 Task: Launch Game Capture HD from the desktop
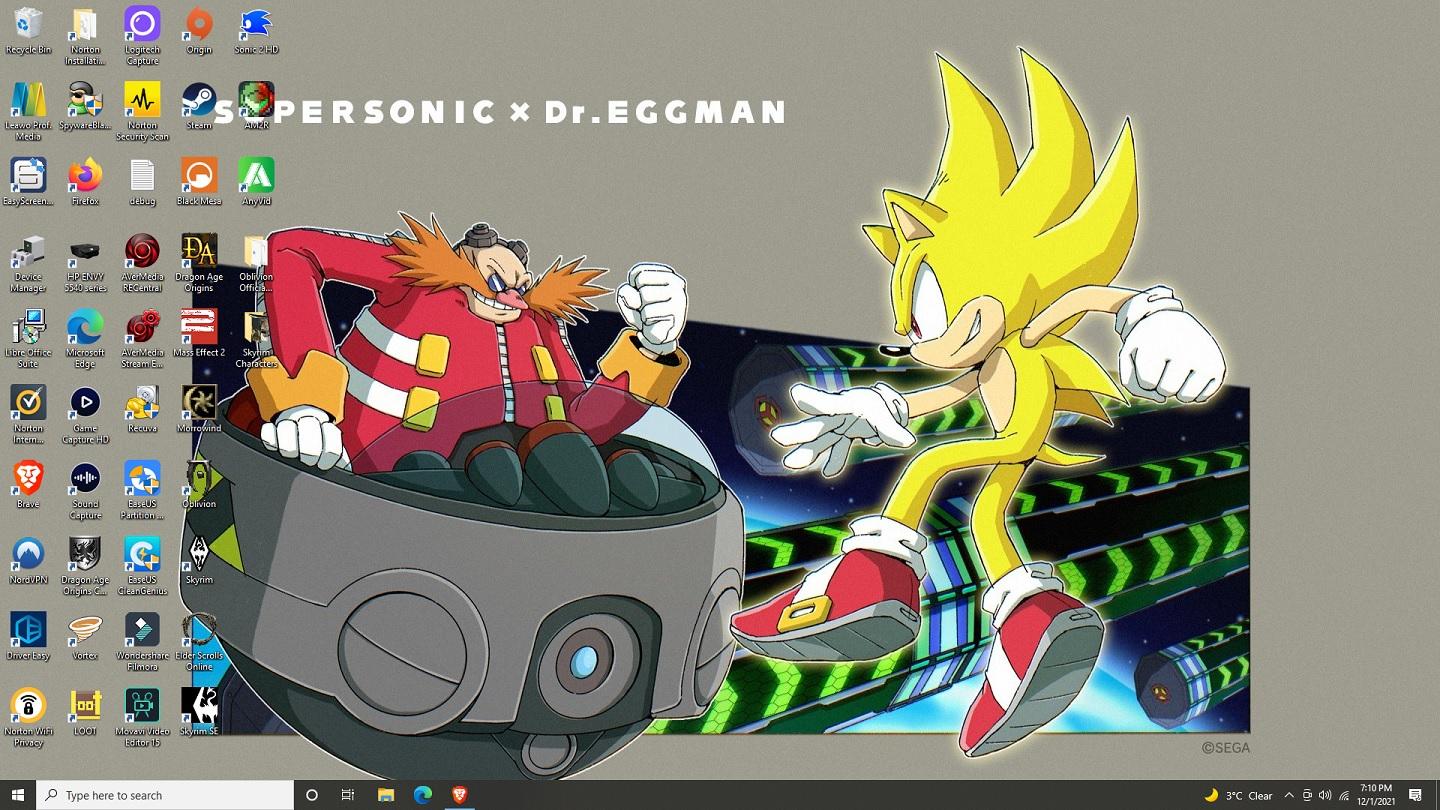coord(85,415)
